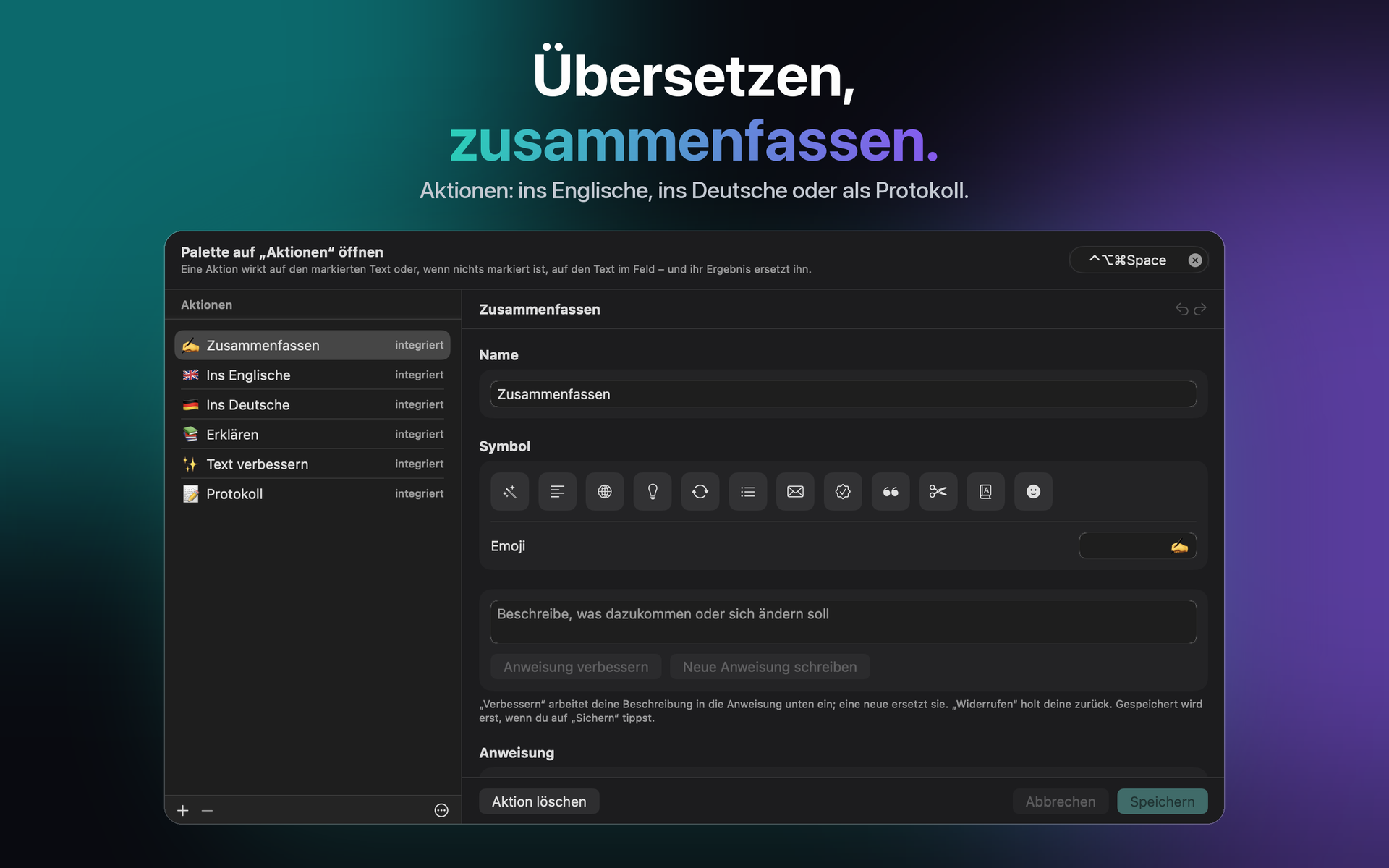The height and width of the screenshot is (868, 1389).
Task: Choose the bullet list symbol
Action: coord(748,492)
